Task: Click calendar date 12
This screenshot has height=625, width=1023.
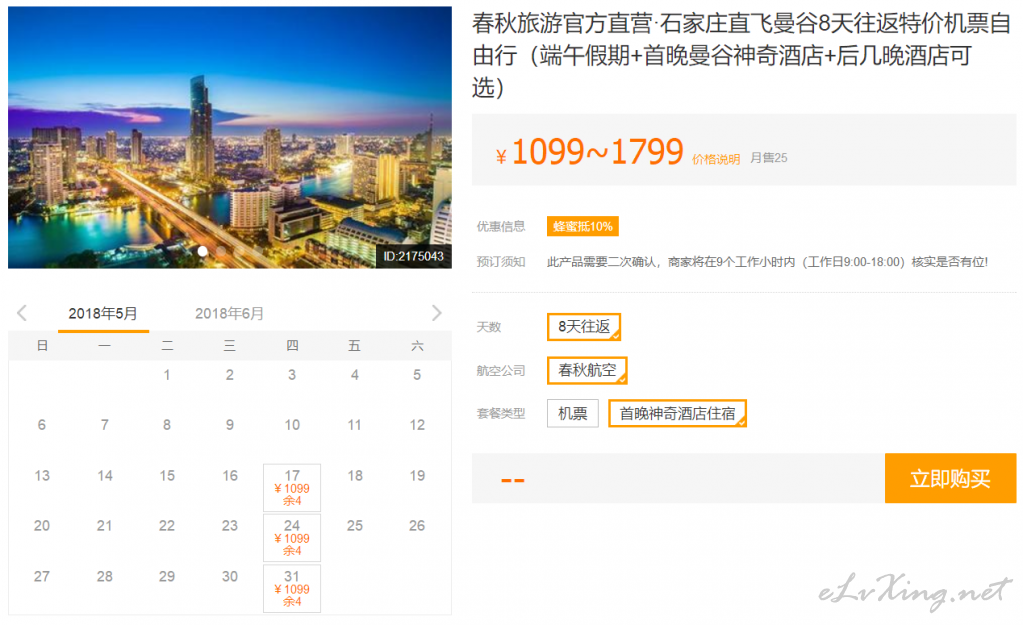Action: coord(417,425)
